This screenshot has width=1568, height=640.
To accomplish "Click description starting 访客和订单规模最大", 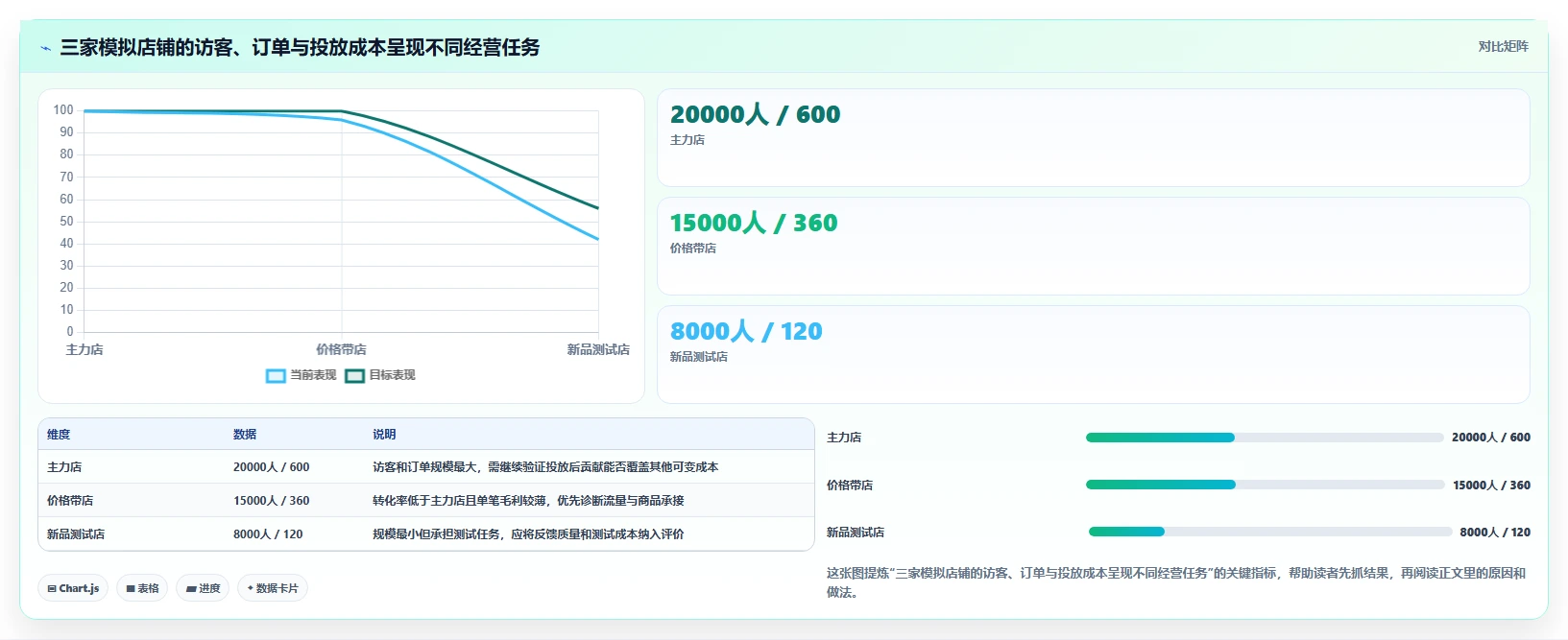I will point(545,467).
